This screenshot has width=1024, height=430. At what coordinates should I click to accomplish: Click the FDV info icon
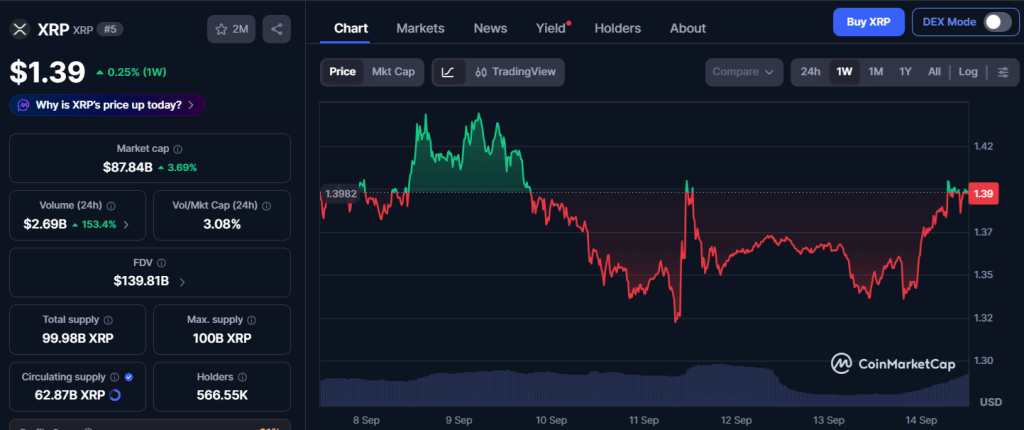(161, 263)
